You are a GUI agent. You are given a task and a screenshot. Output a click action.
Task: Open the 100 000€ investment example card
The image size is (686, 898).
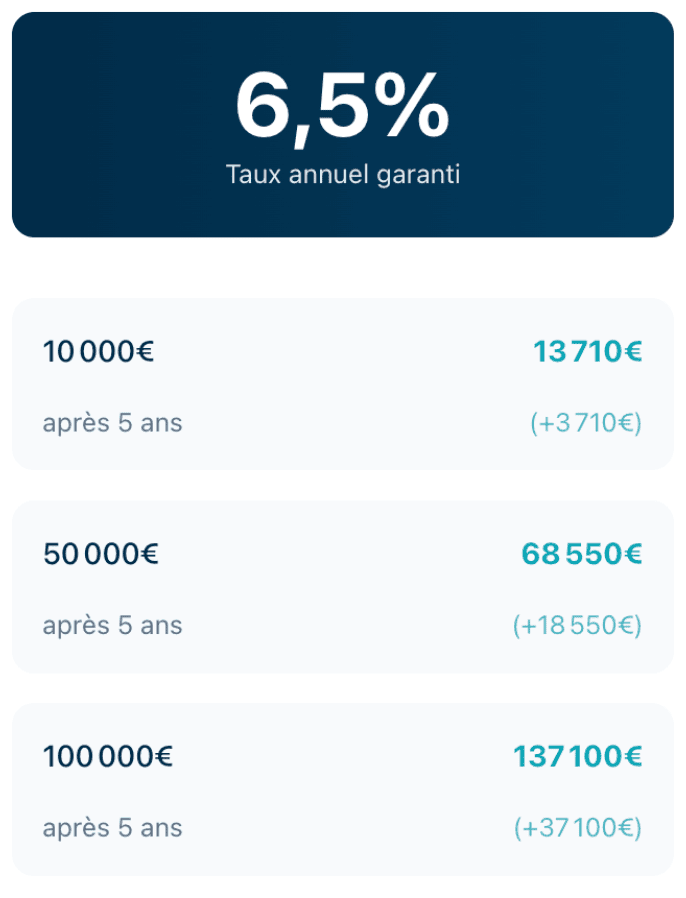[x=343, y=790]
